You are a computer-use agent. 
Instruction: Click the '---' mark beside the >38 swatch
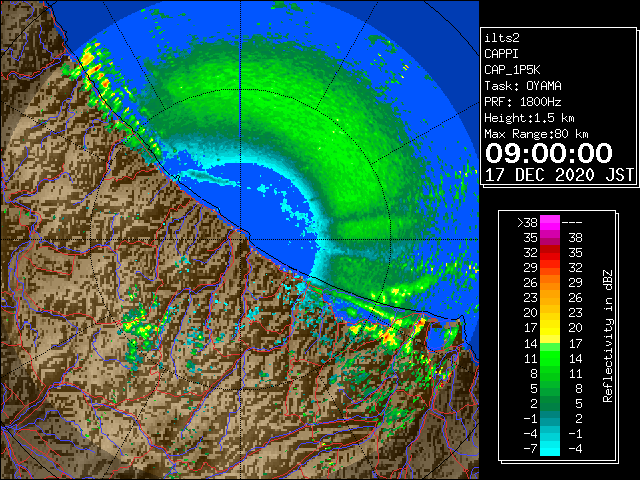point(572,223)
